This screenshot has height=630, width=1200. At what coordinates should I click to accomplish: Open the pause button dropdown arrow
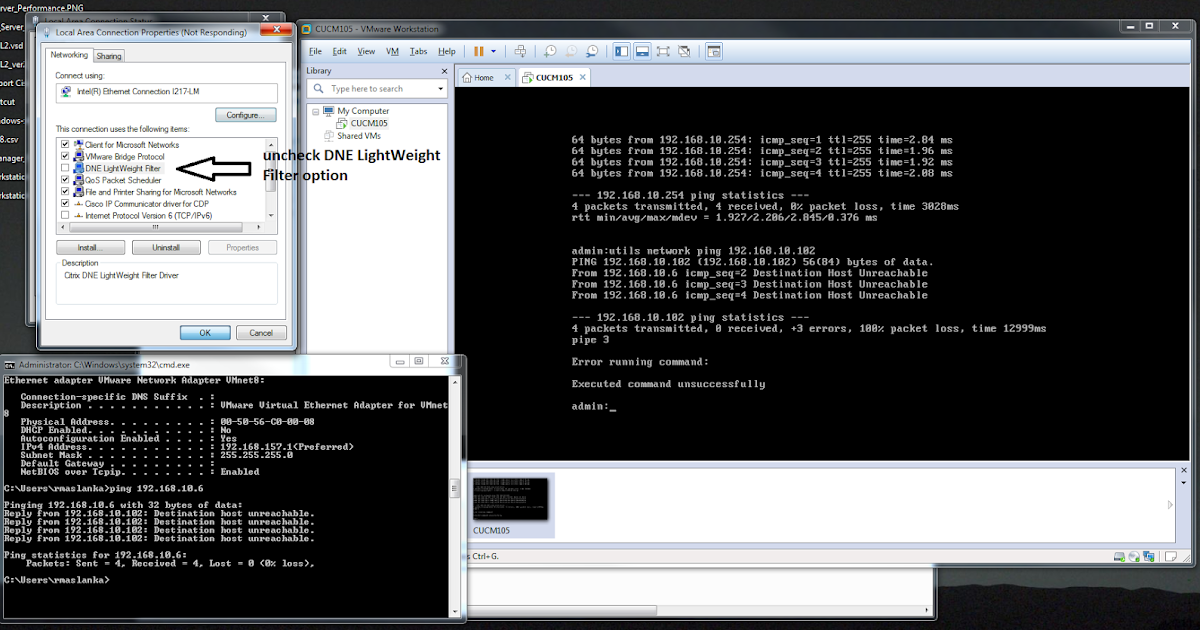point(493,50)
